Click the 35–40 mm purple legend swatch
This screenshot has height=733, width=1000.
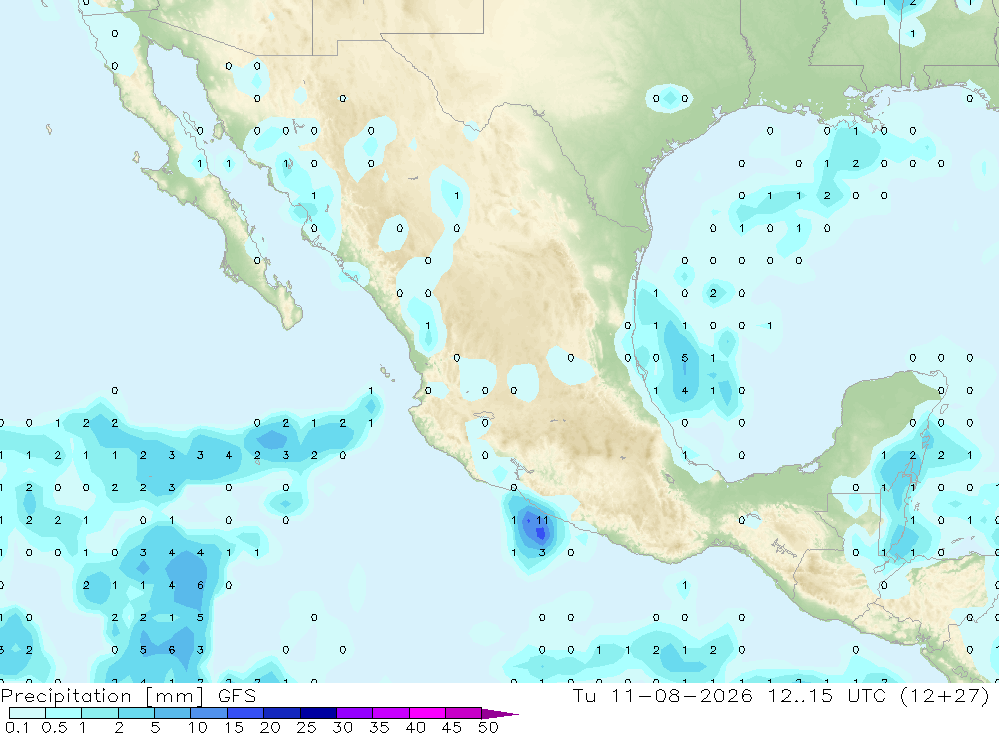coord(391,713)
